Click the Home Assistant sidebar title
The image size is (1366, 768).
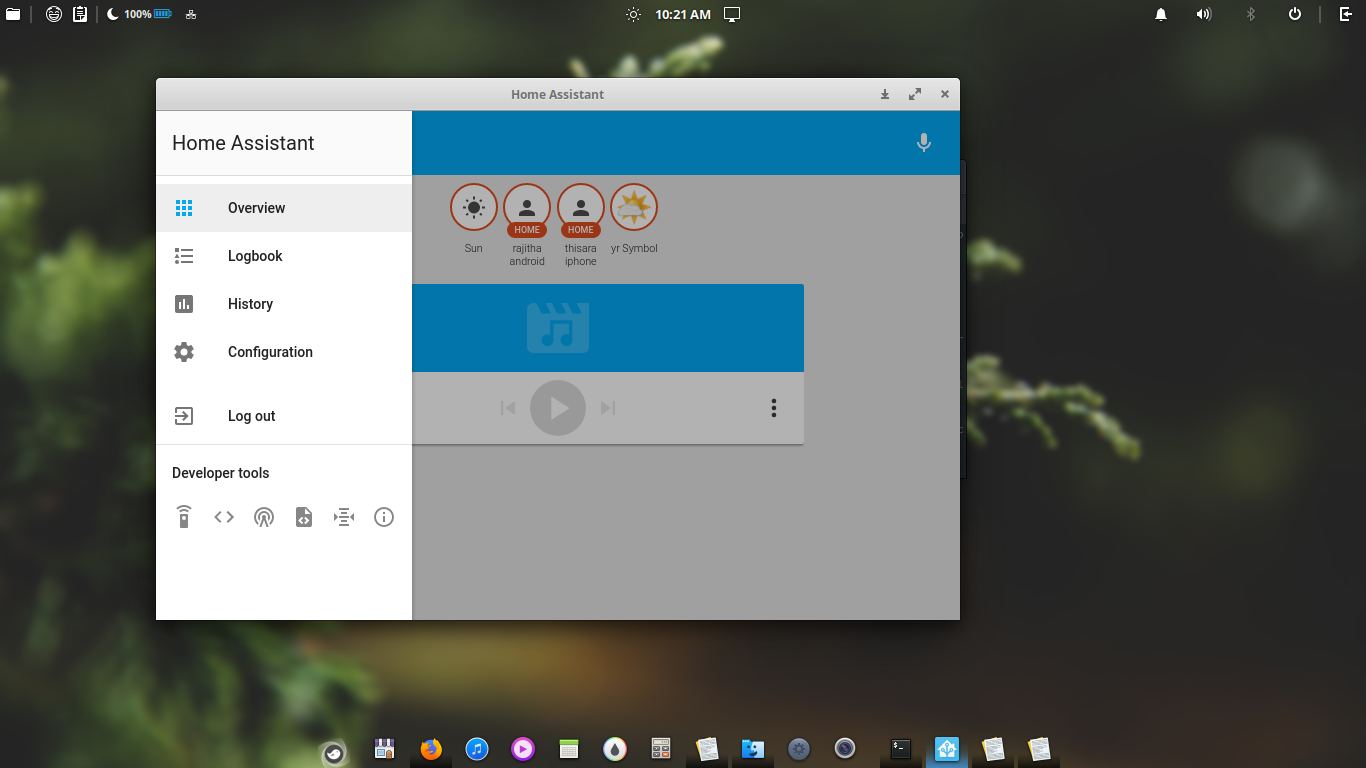click(x=243, y=143)
